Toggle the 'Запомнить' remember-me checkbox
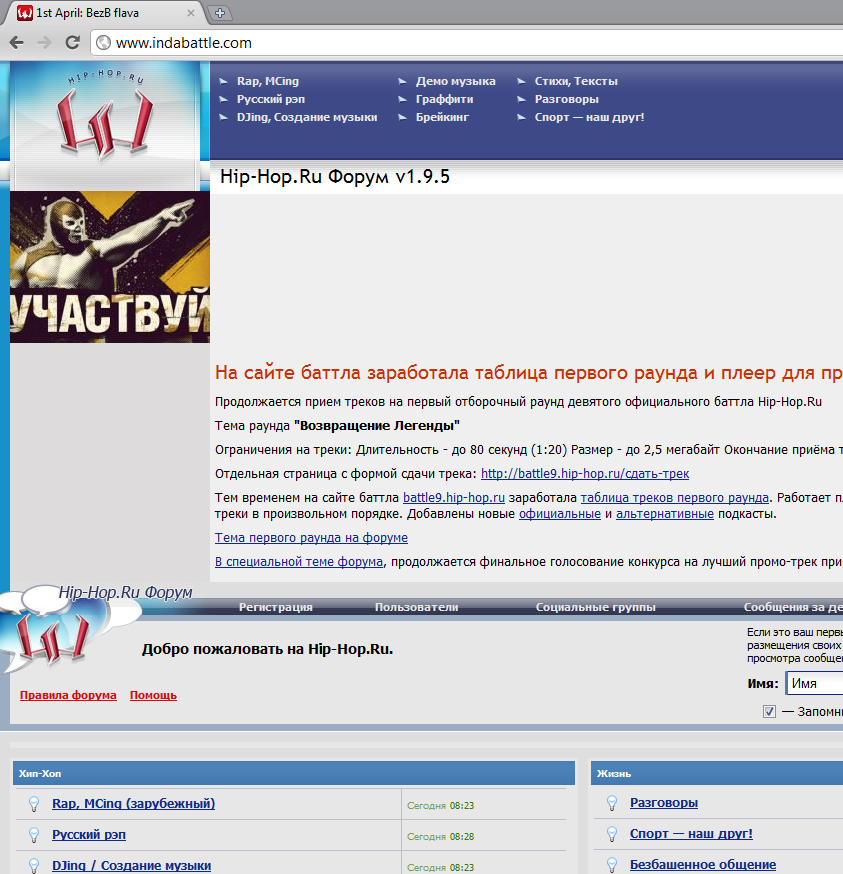Viewport: 843px width, 874px height. click(769, 712)
